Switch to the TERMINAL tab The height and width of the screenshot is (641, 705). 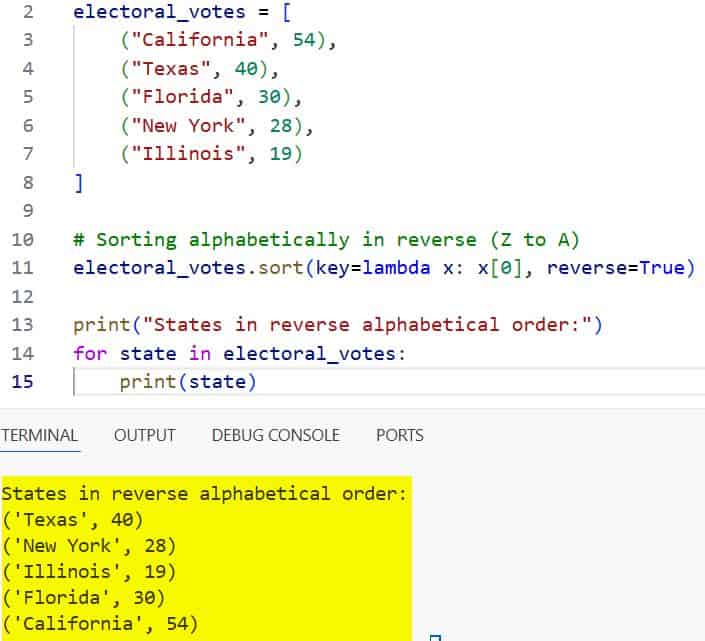39,435
